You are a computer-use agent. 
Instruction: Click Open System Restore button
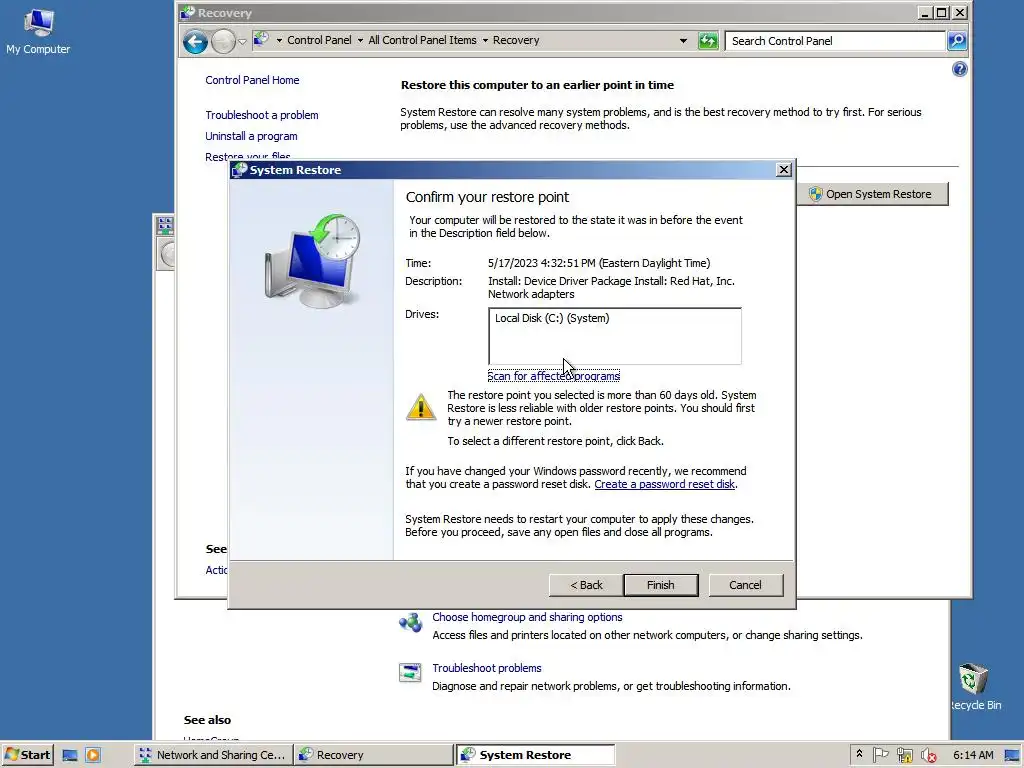(x=872, y=194)
